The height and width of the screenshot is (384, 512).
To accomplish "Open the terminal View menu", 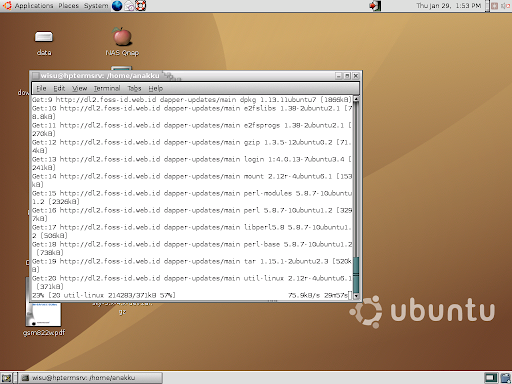I will [80, 88].
